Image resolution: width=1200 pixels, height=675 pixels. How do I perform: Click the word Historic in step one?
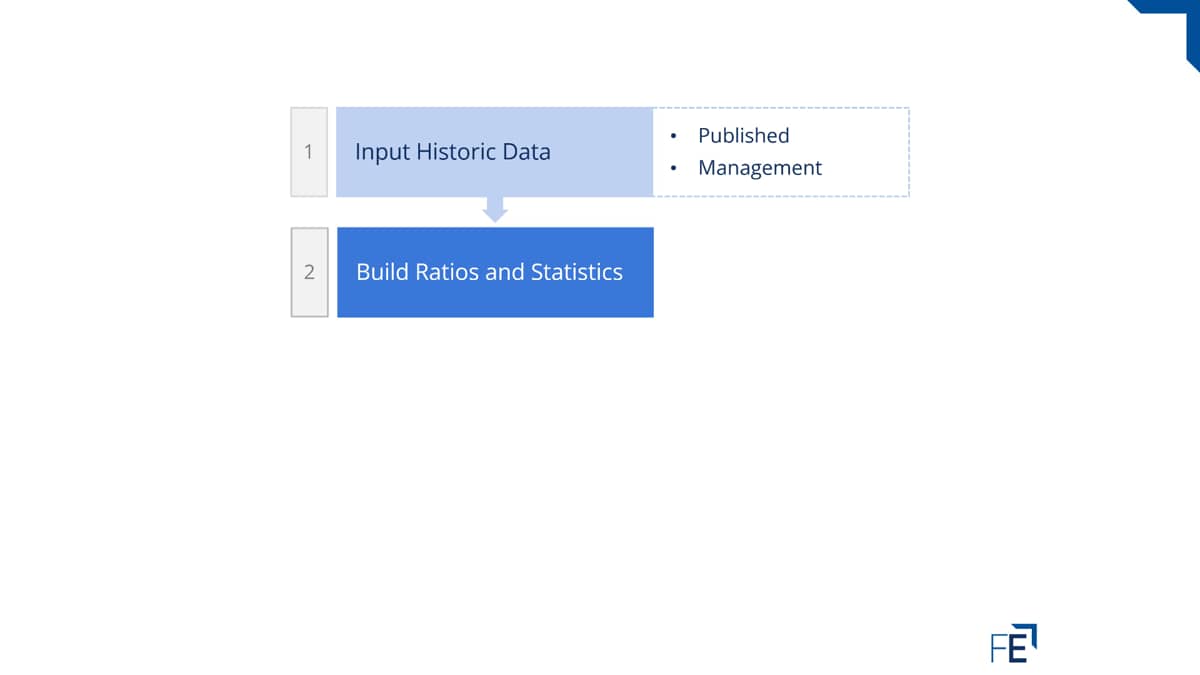click(x=453, y=152)
